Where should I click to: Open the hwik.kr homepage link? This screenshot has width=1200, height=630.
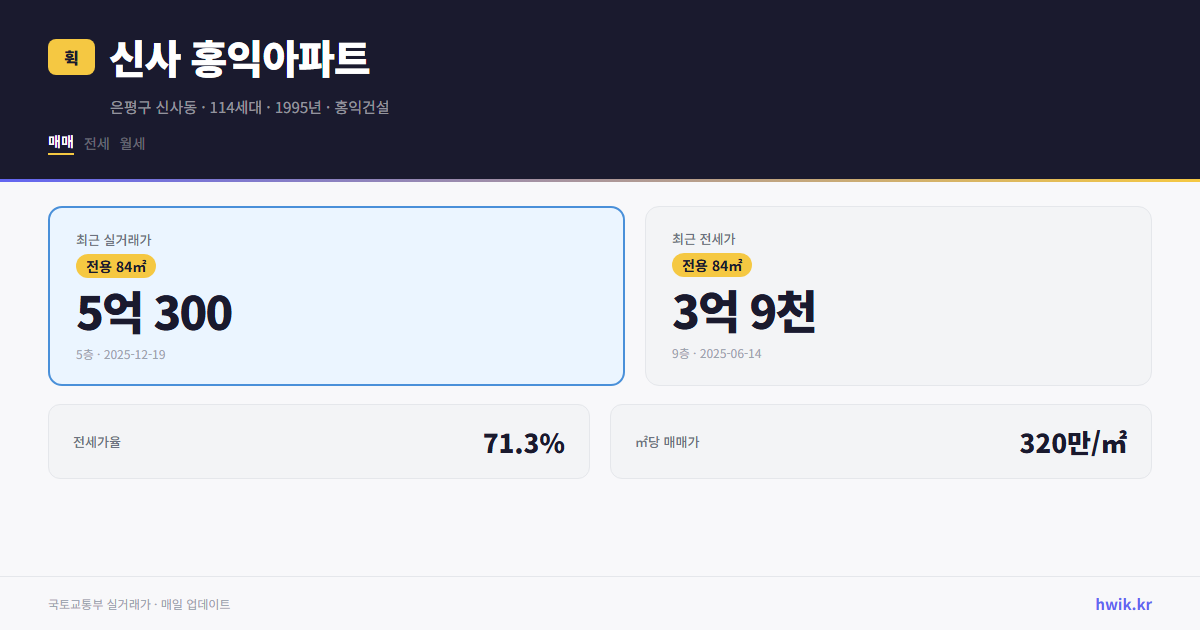point(1122,604)
